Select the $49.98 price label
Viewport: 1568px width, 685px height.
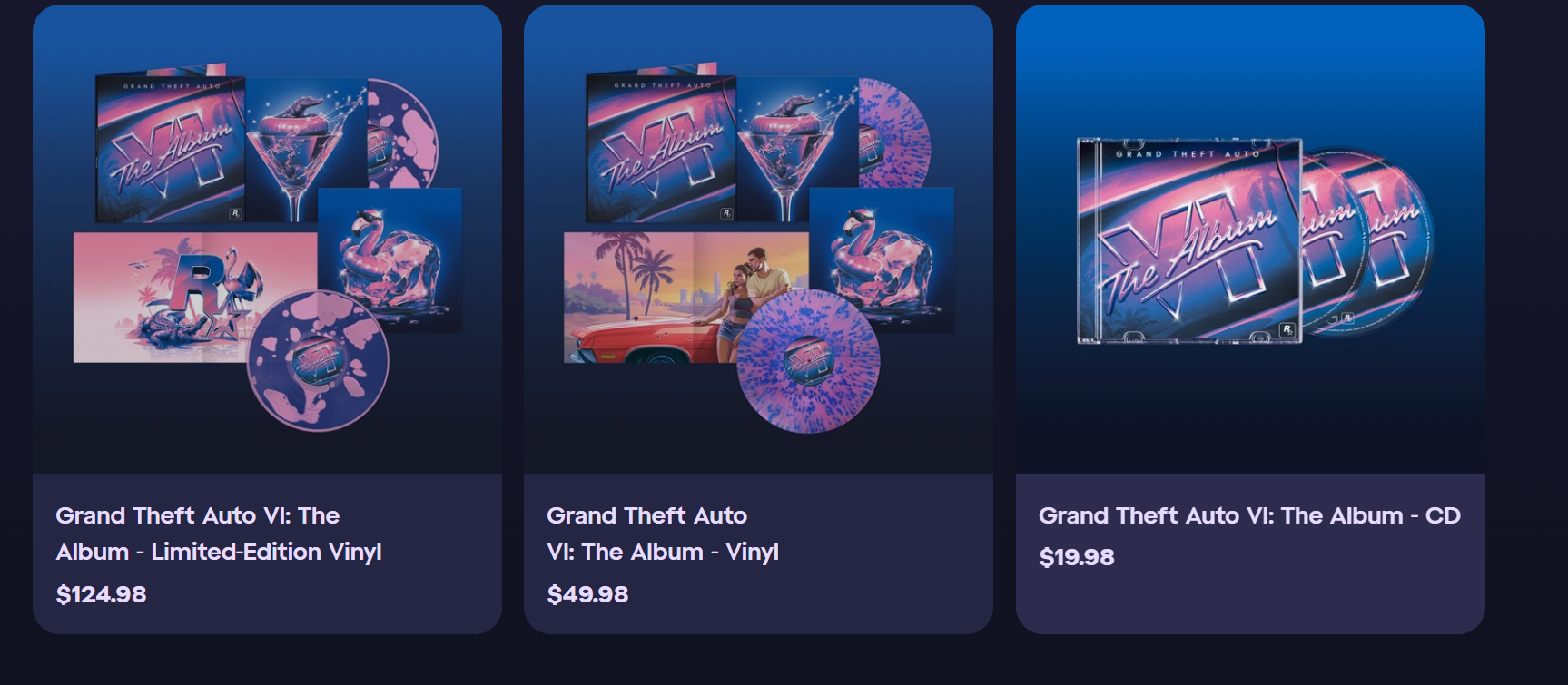pos(587,594)
